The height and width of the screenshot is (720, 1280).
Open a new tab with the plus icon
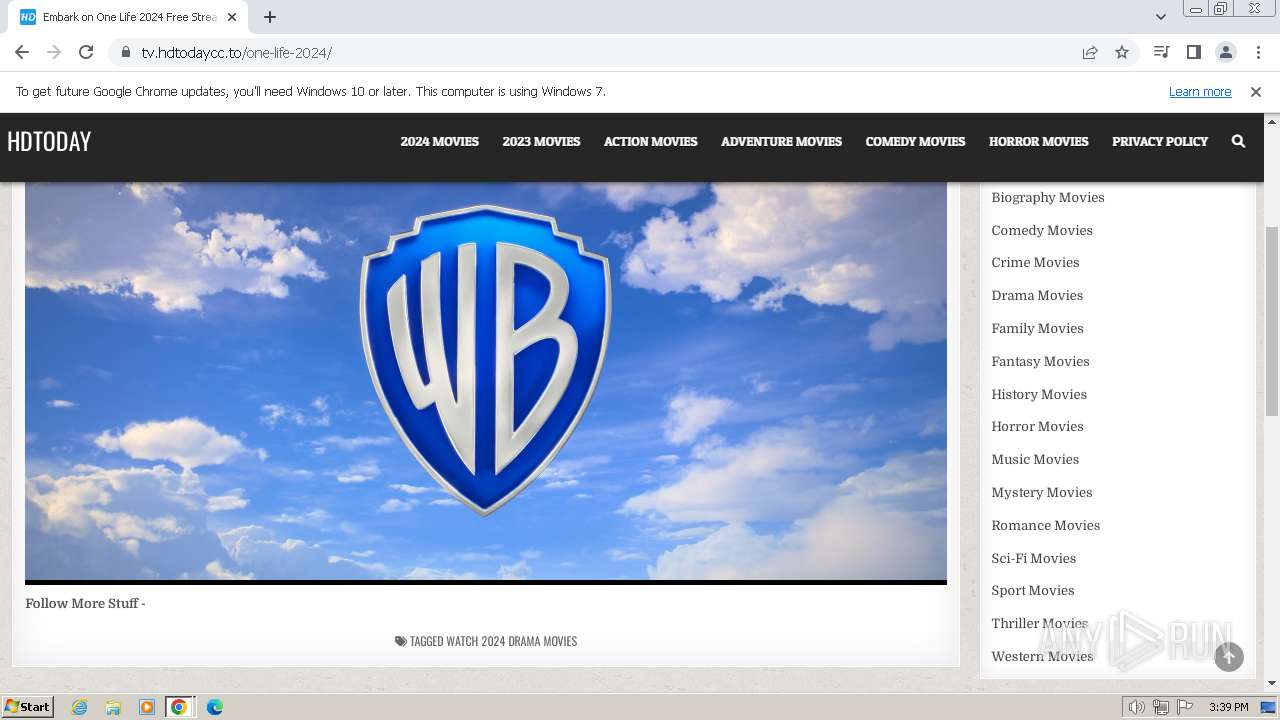click(x=270, y=17)
